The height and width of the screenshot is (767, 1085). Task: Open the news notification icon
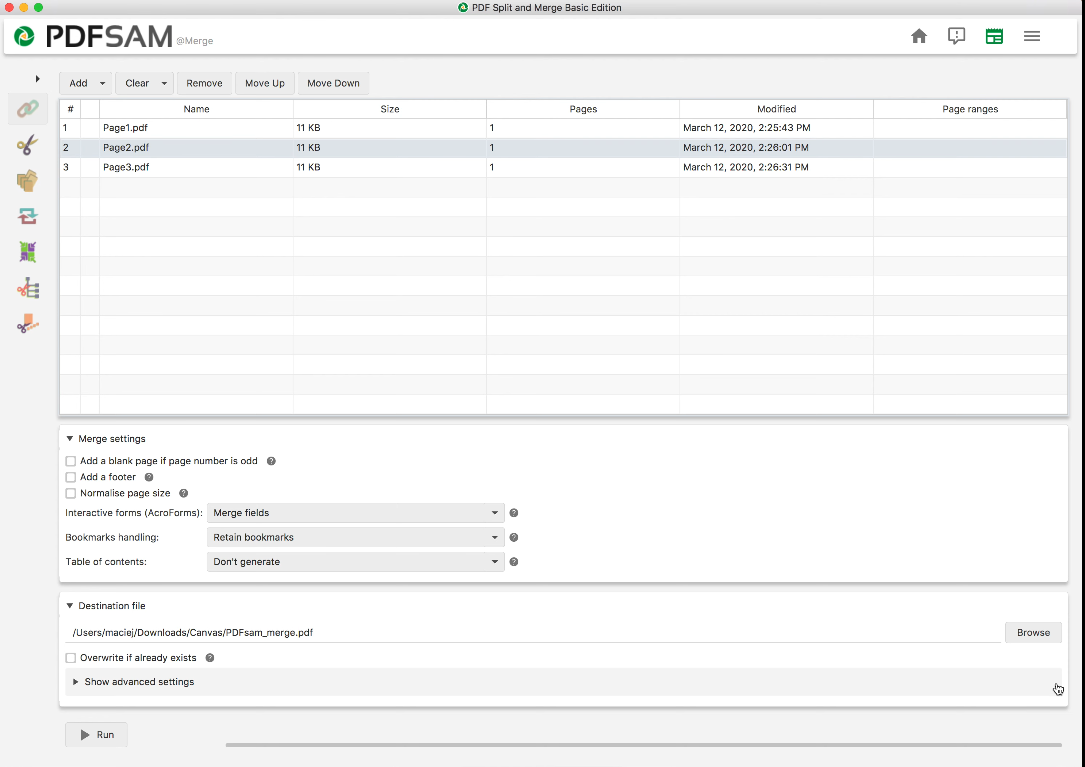pos(956,36)
